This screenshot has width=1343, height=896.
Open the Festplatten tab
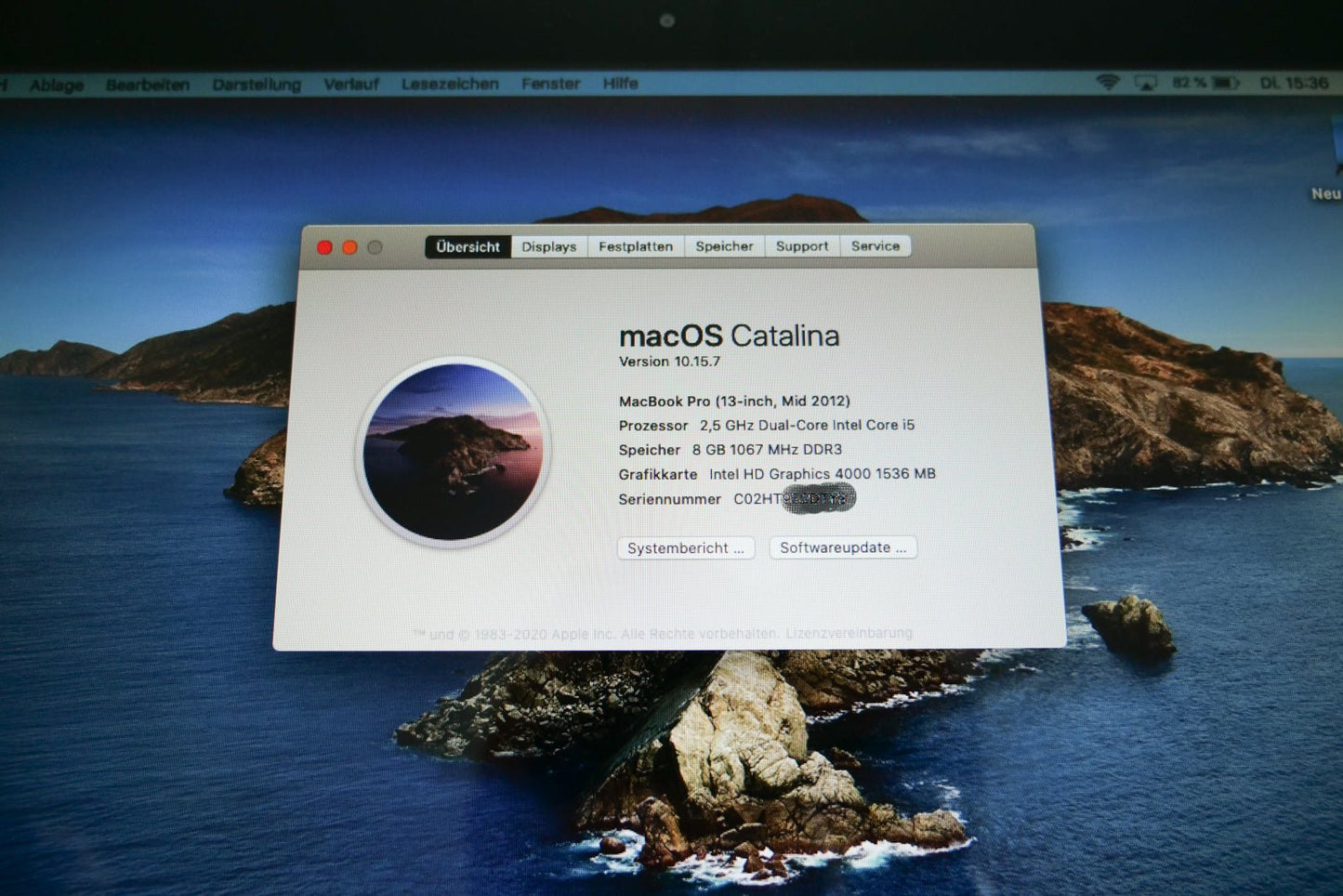click(x=636, y=246)
